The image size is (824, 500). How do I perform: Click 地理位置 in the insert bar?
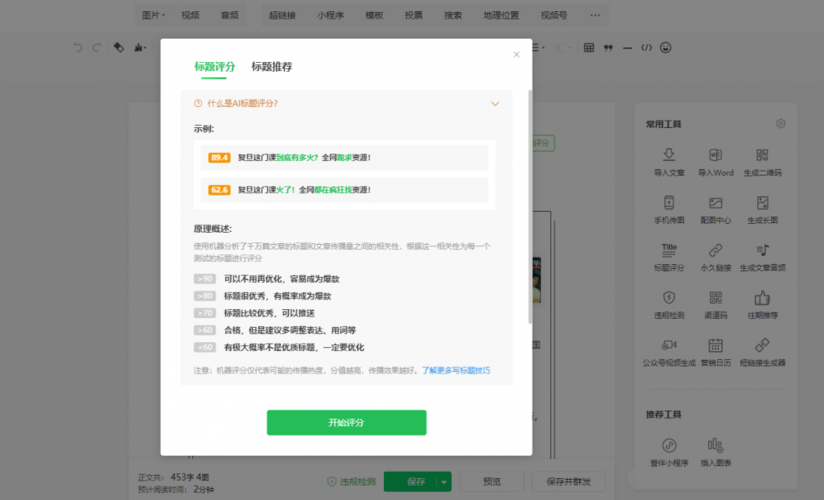click(501, 15)
